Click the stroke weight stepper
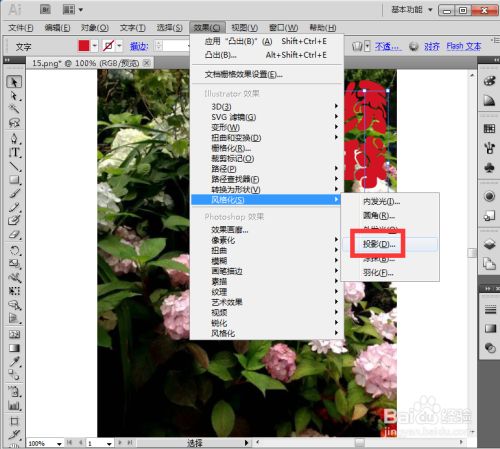The image size is (500, 449). click(159, 46)
